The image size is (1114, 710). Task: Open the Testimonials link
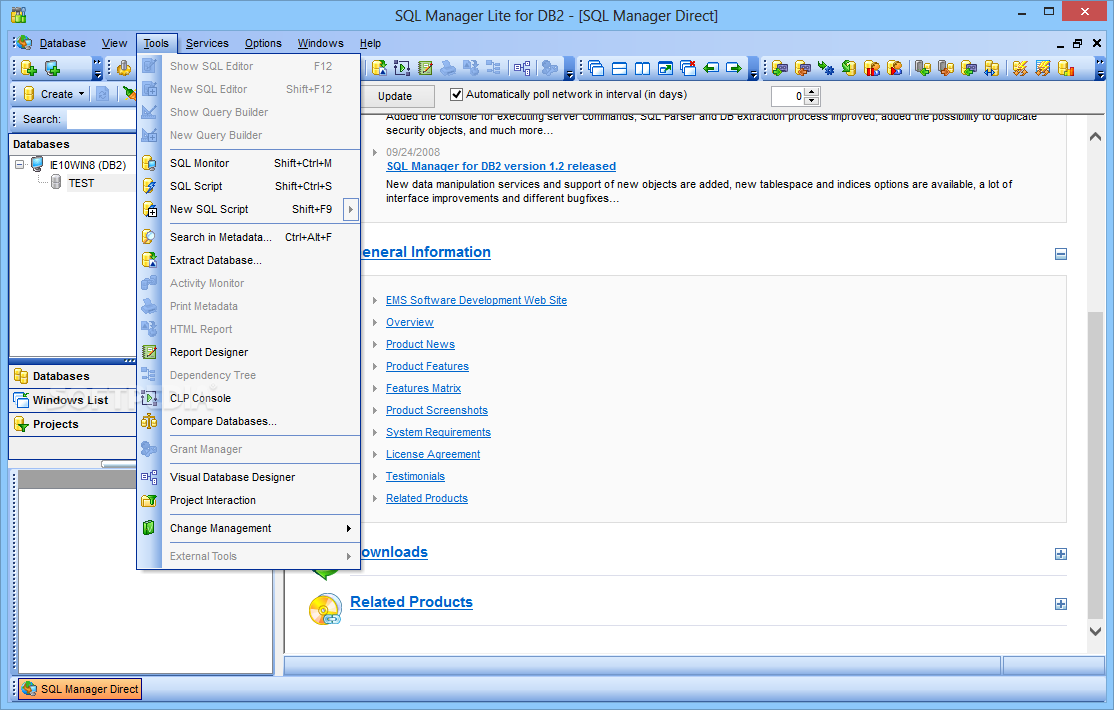(x=415, y=477)
